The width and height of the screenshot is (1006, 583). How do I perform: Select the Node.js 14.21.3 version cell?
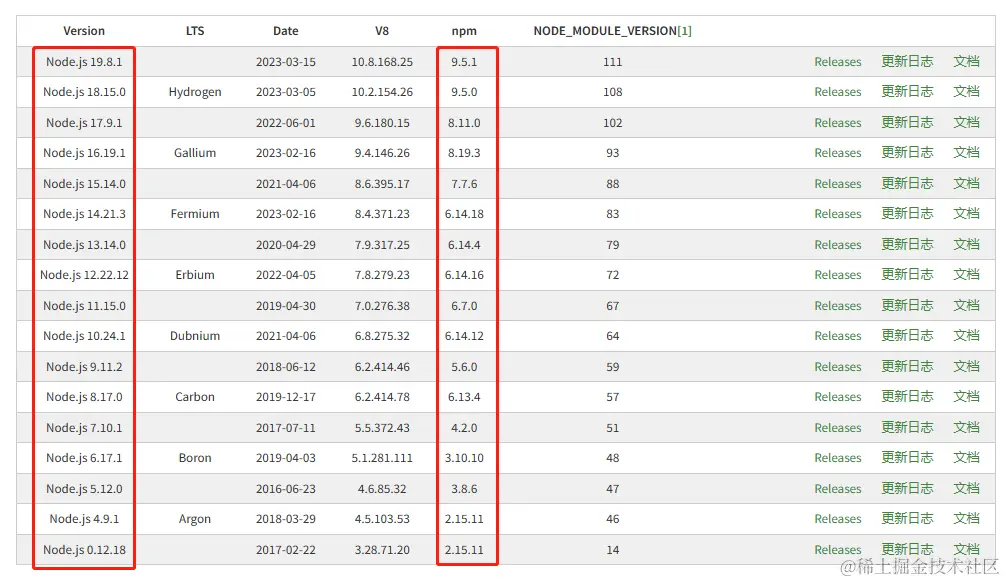point(84,214)
